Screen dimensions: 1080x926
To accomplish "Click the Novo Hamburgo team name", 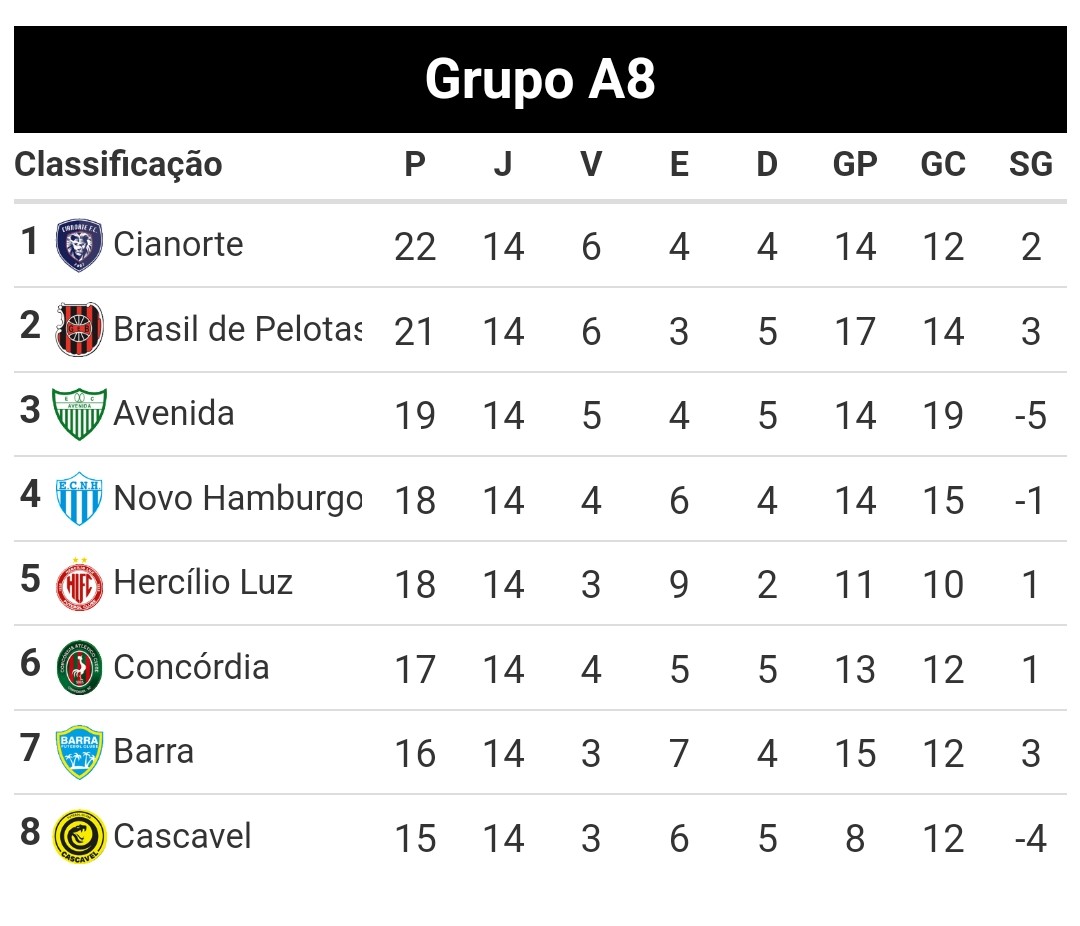I will [237, 498].
